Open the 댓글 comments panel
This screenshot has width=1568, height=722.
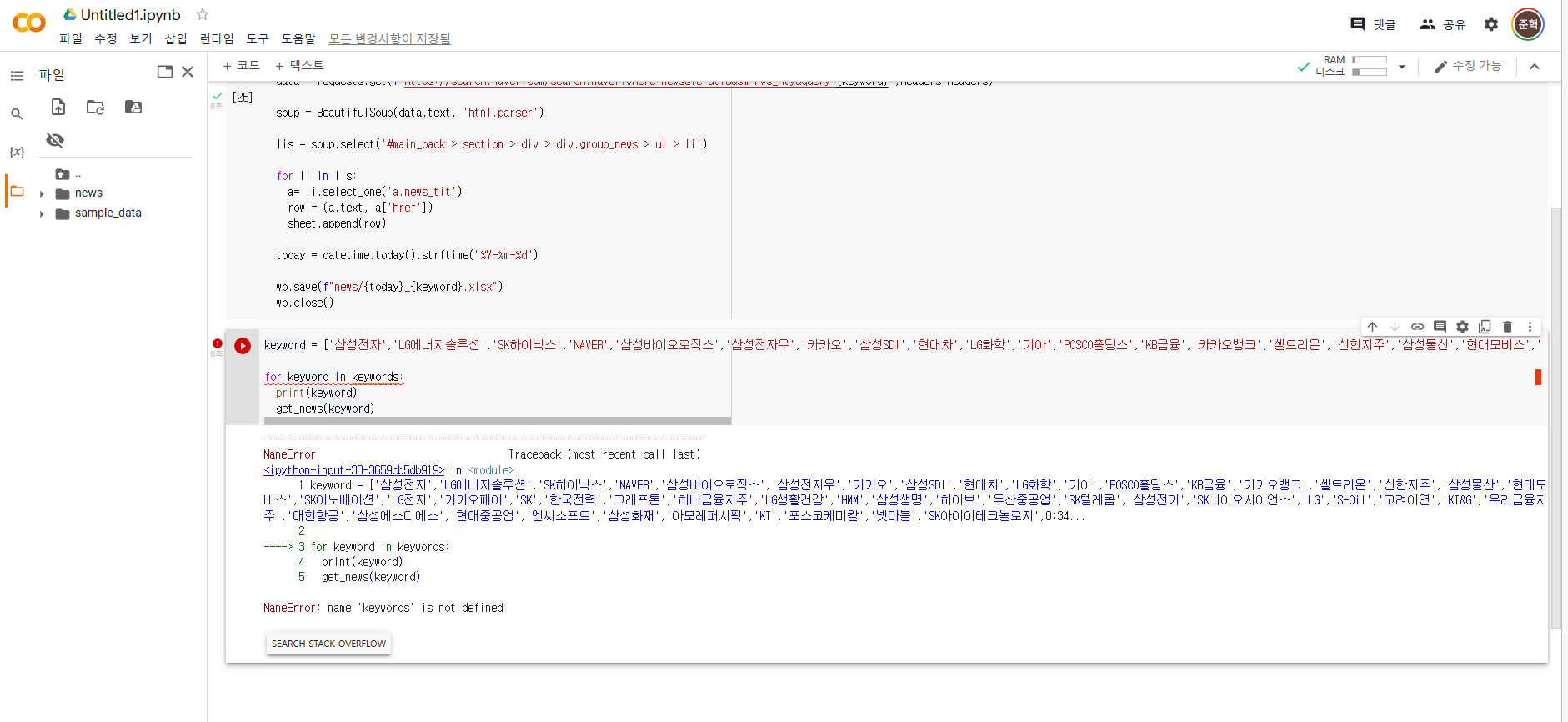click(1373, 24)
